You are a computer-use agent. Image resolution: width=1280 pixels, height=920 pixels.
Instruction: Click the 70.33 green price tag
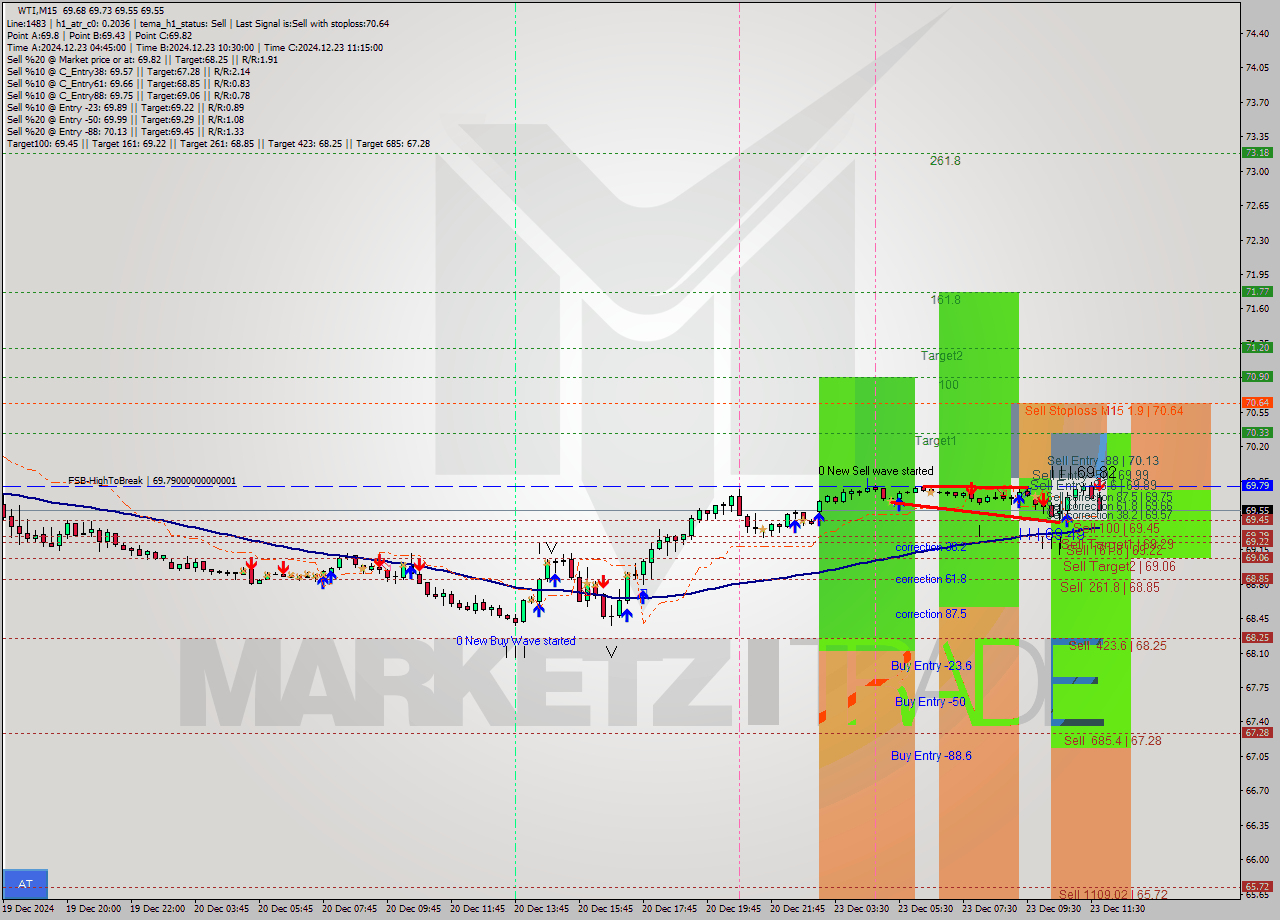click(x=1257, y=433)
